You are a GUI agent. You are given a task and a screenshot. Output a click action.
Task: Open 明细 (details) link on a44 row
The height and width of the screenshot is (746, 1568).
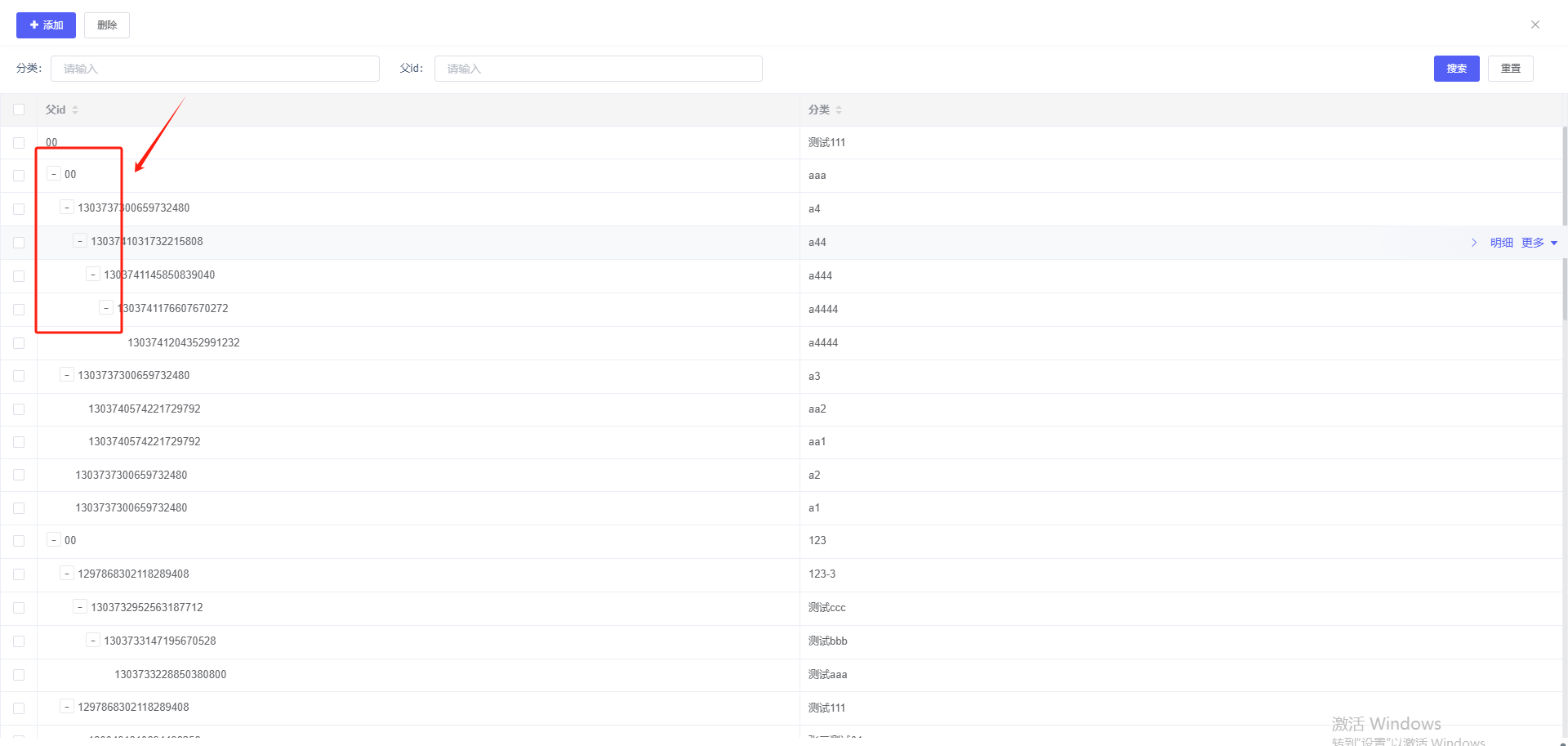(x=1501, y=243)
